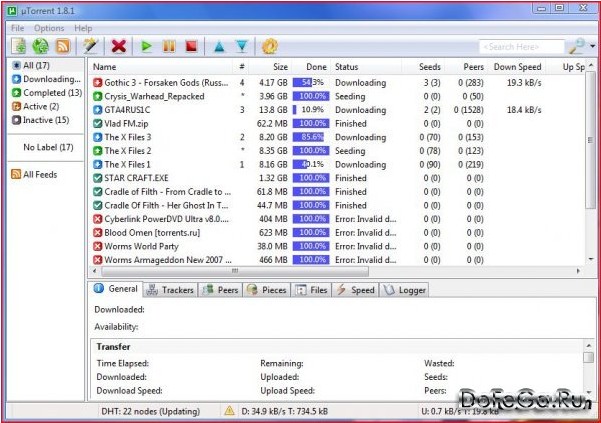Move torrent up the queue arrow
Viewport: 601px width, 423px height.
coord(219,47)
